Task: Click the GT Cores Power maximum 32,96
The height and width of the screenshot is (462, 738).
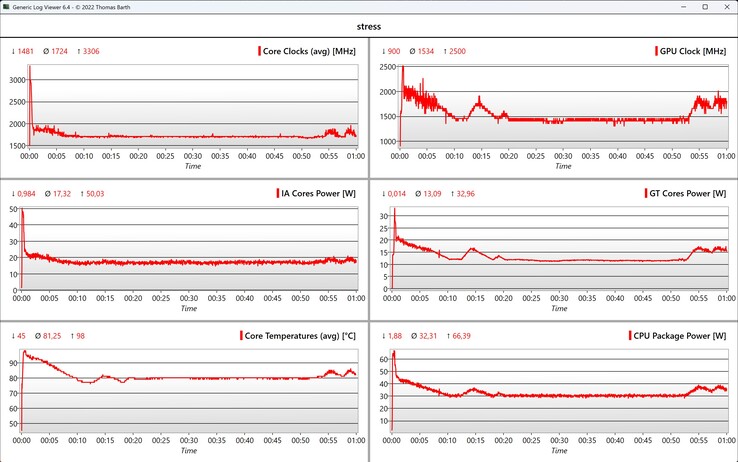Action: [x=460, y=193]
